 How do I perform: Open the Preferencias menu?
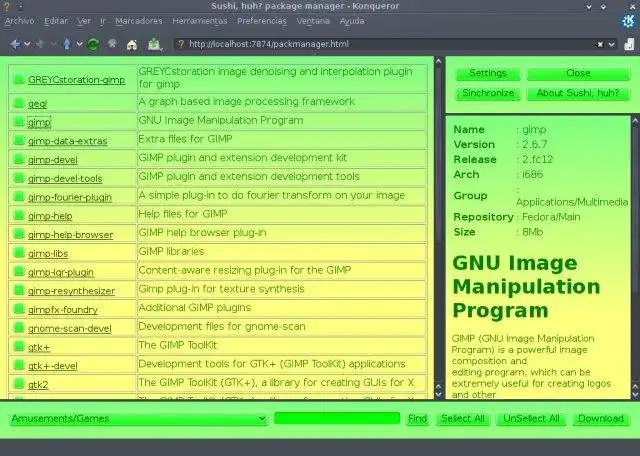pyautogui.click(x=262, y=21)
